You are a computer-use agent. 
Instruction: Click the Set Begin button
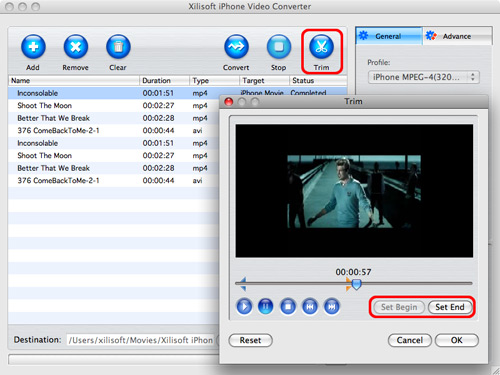tap(399, 307)
